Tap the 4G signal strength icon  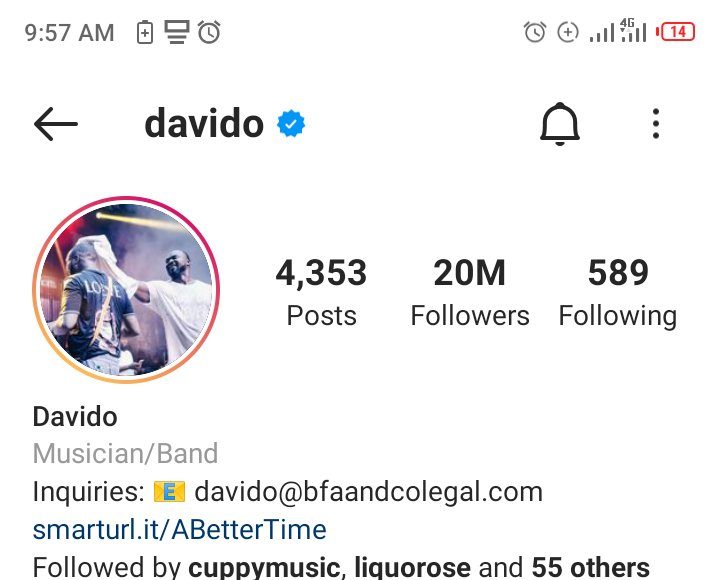633,31
